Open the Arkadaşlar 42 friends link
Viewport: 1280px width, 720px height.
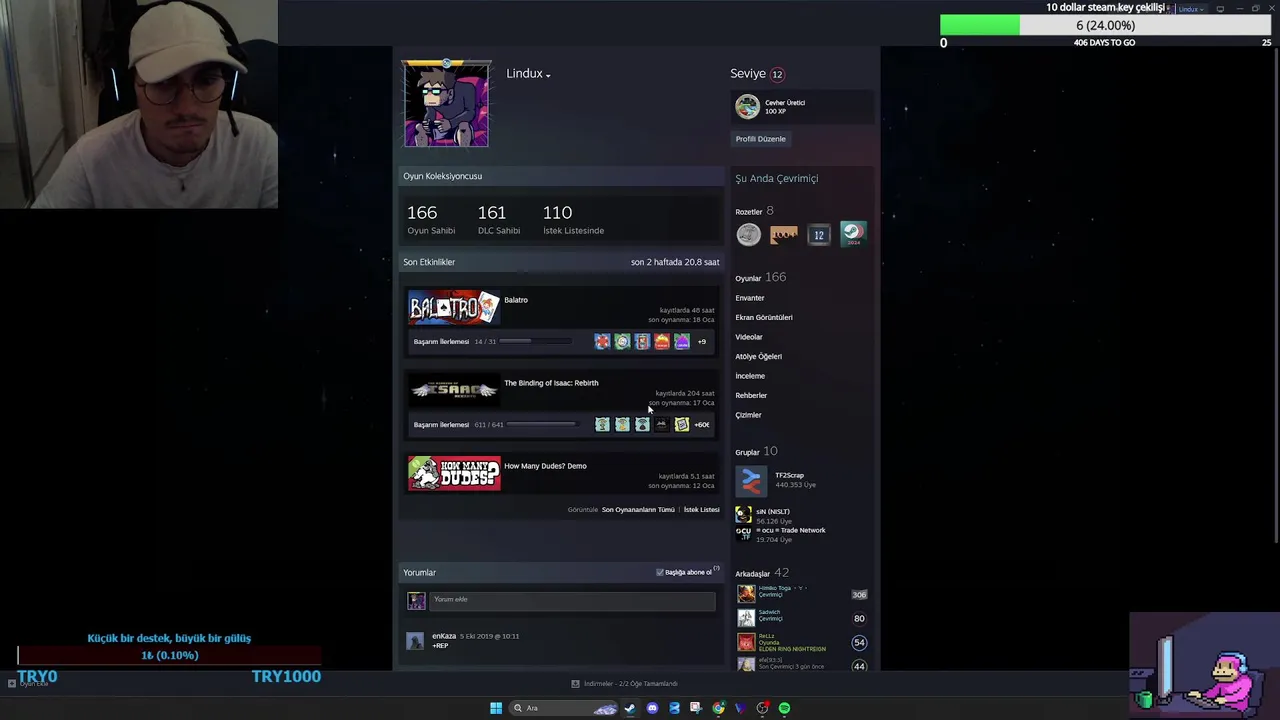click(x=762, y=573)
